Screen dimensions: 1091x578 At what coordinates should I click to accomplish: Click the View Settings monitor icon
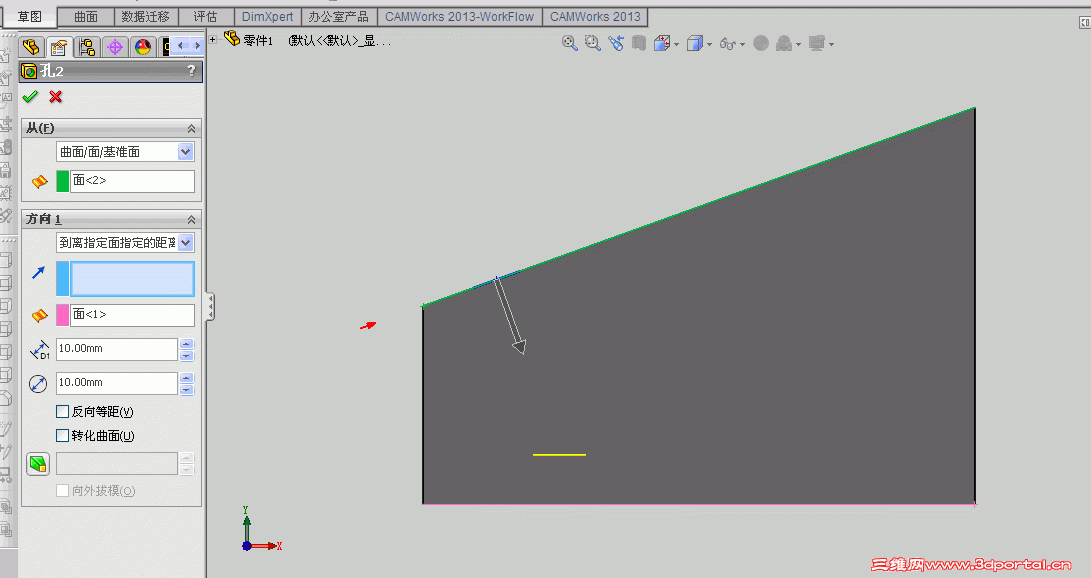pos(817,43)
